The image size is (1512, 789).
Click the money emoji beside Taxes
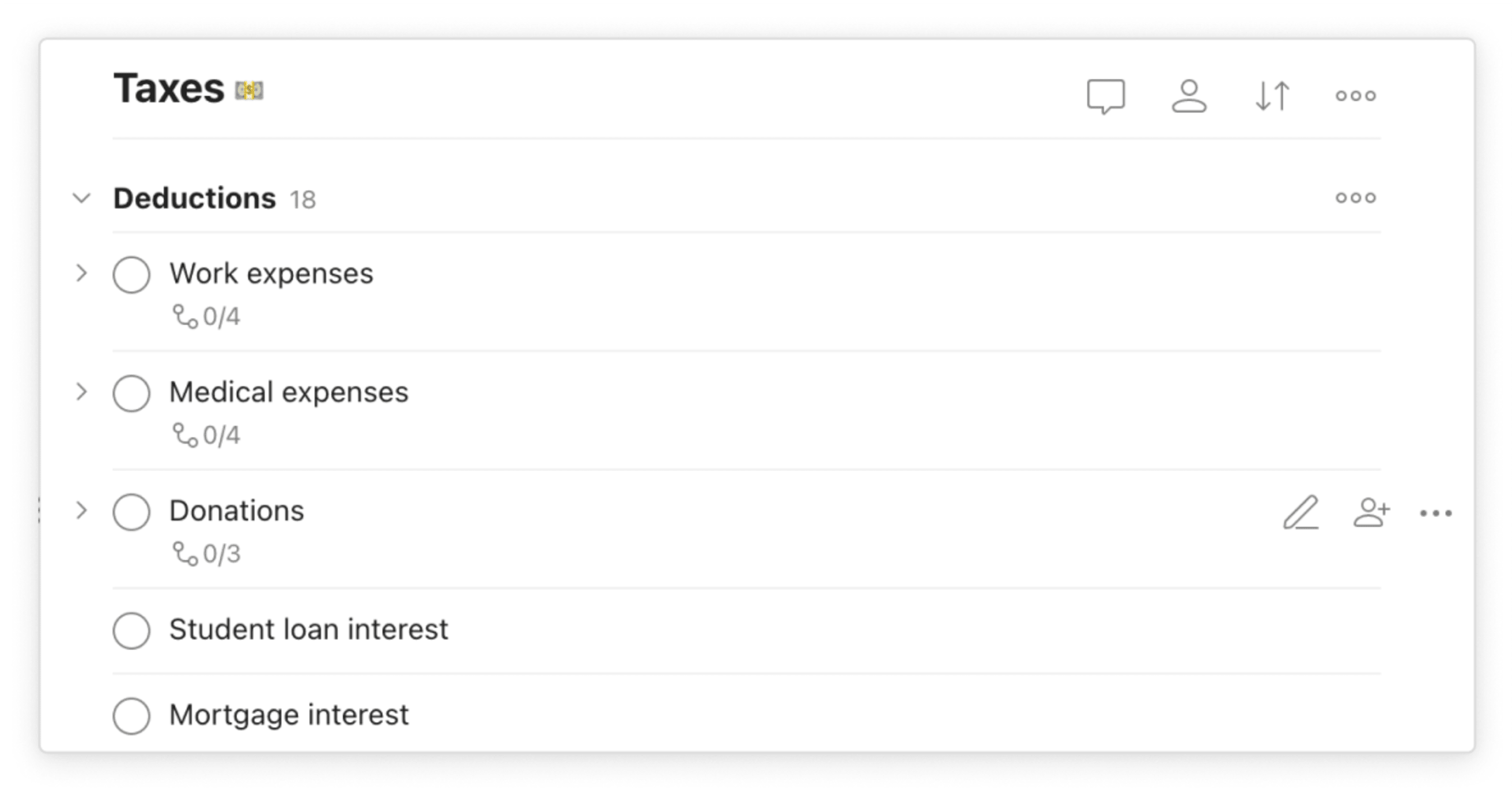[250, 90]
